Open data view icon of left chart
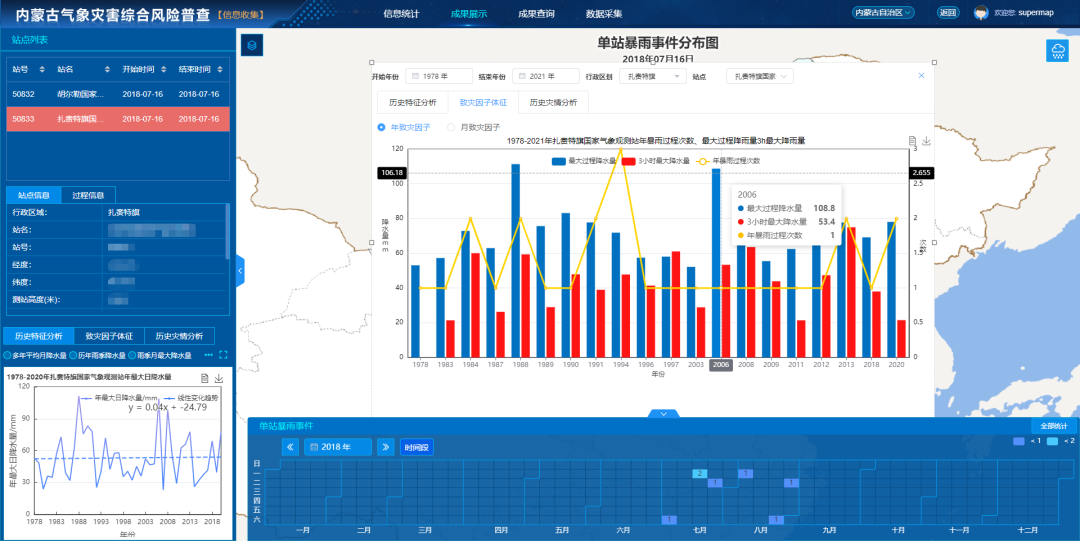The image size is (1080, 541). 205,378
